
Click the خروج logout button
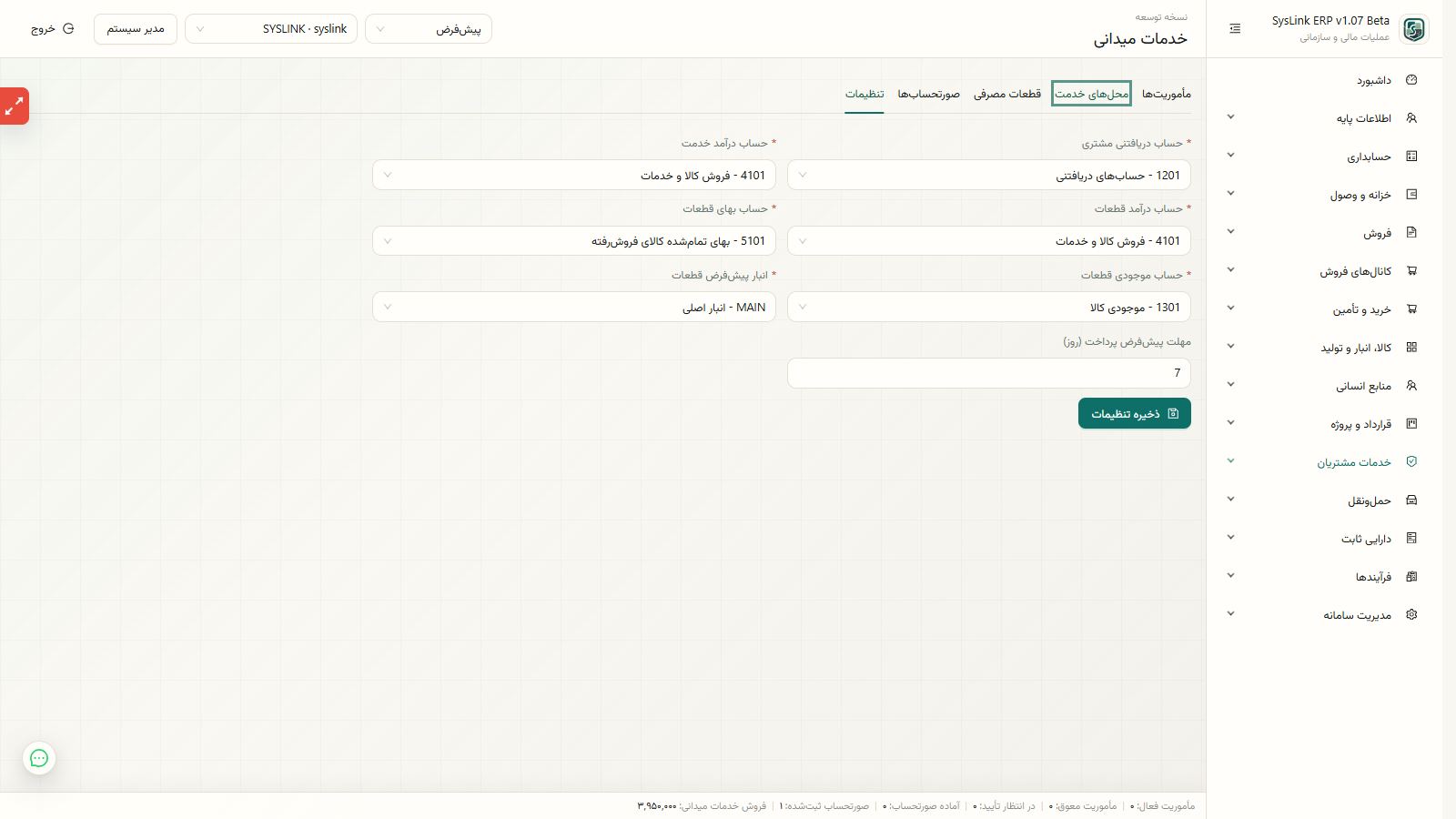tap(52, 29)
